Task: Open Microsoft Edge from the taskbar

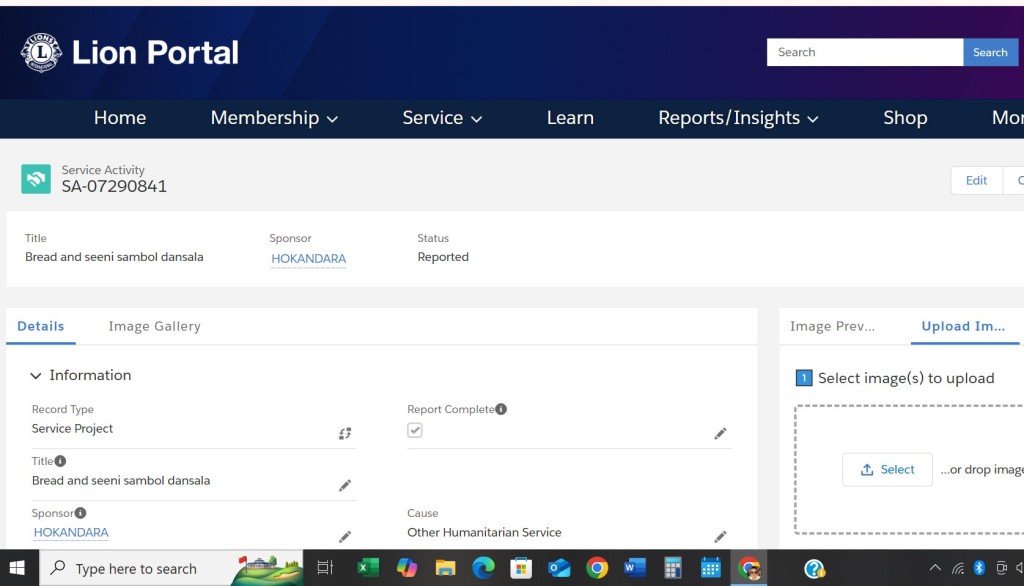Action: click(x=483, y=568)
